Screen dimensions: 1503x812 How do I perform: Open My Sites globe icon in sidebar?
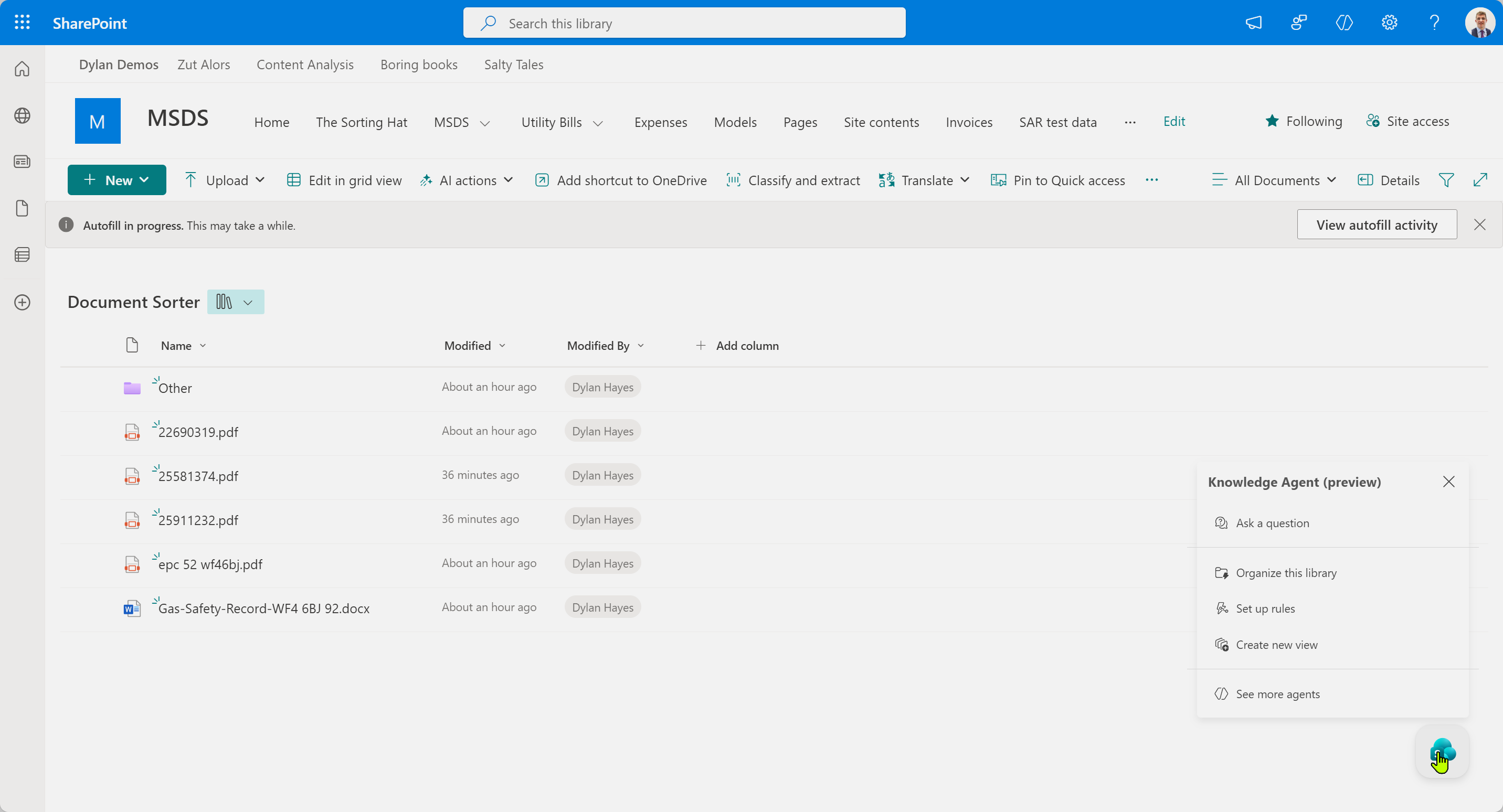[22, 115]
